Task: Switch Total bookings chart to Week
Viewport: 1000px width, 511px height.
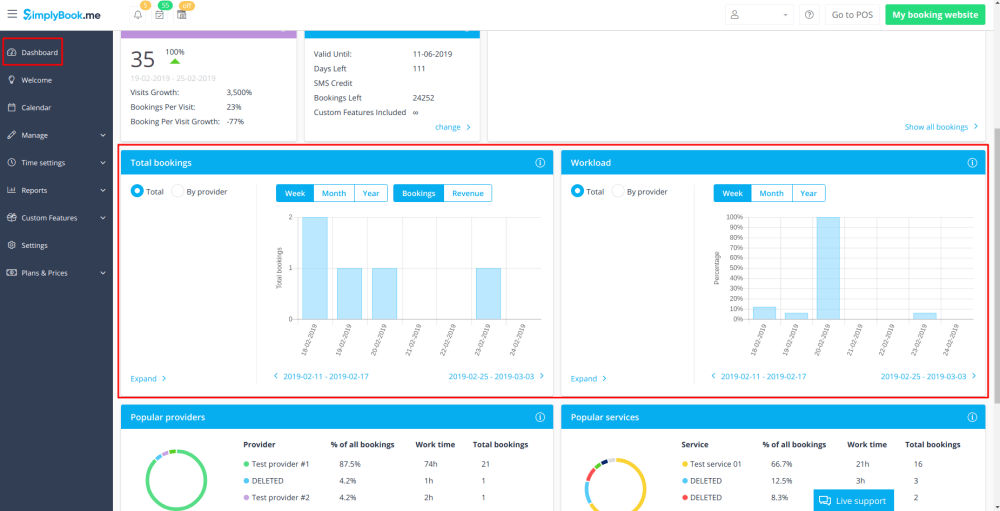Action: pyautogui.click(x=295, y=193)
